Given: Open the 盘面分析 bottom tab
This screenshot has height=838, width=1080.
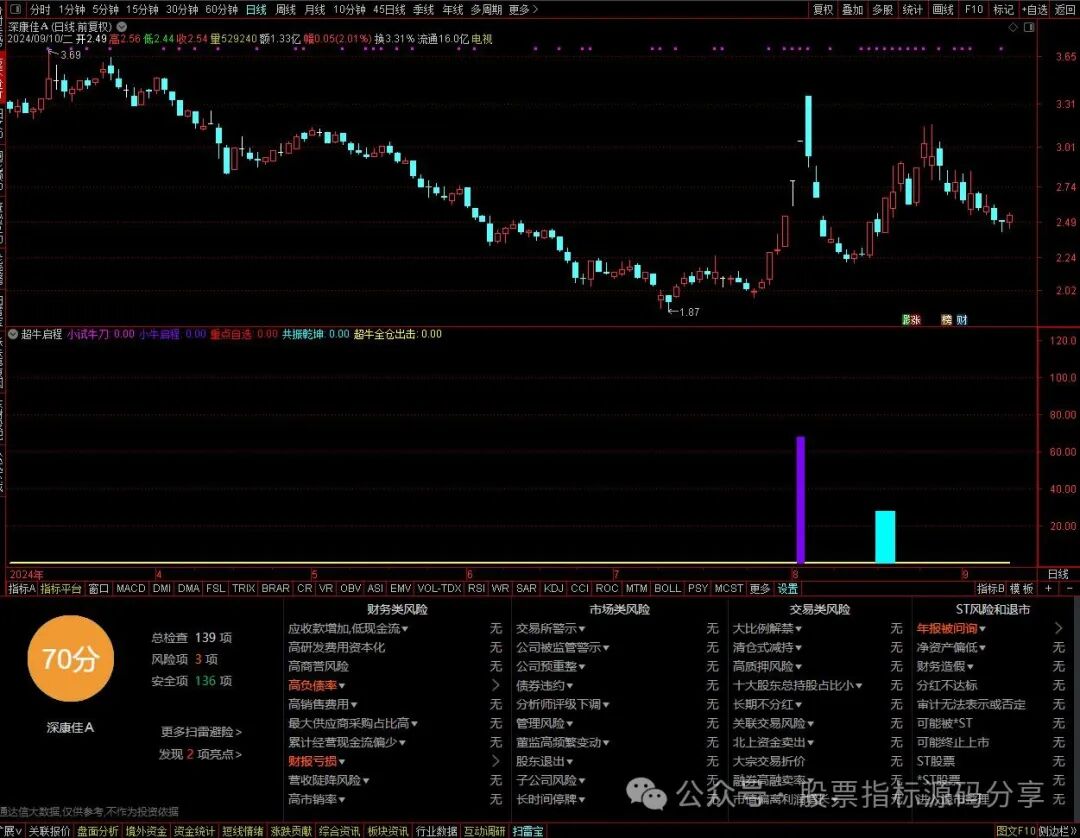Looking at the screenshot, I should point(97,831).
